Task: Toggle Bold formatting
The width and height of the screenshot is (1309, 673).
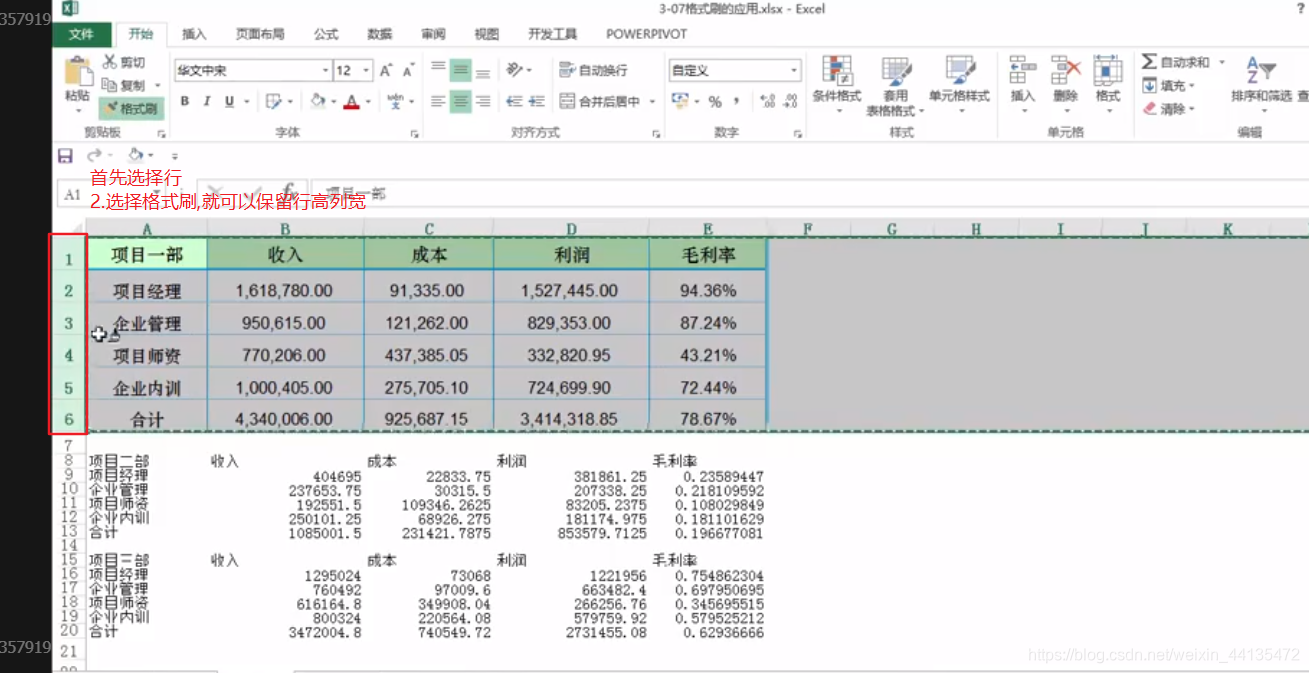Action: click(185, 101)
